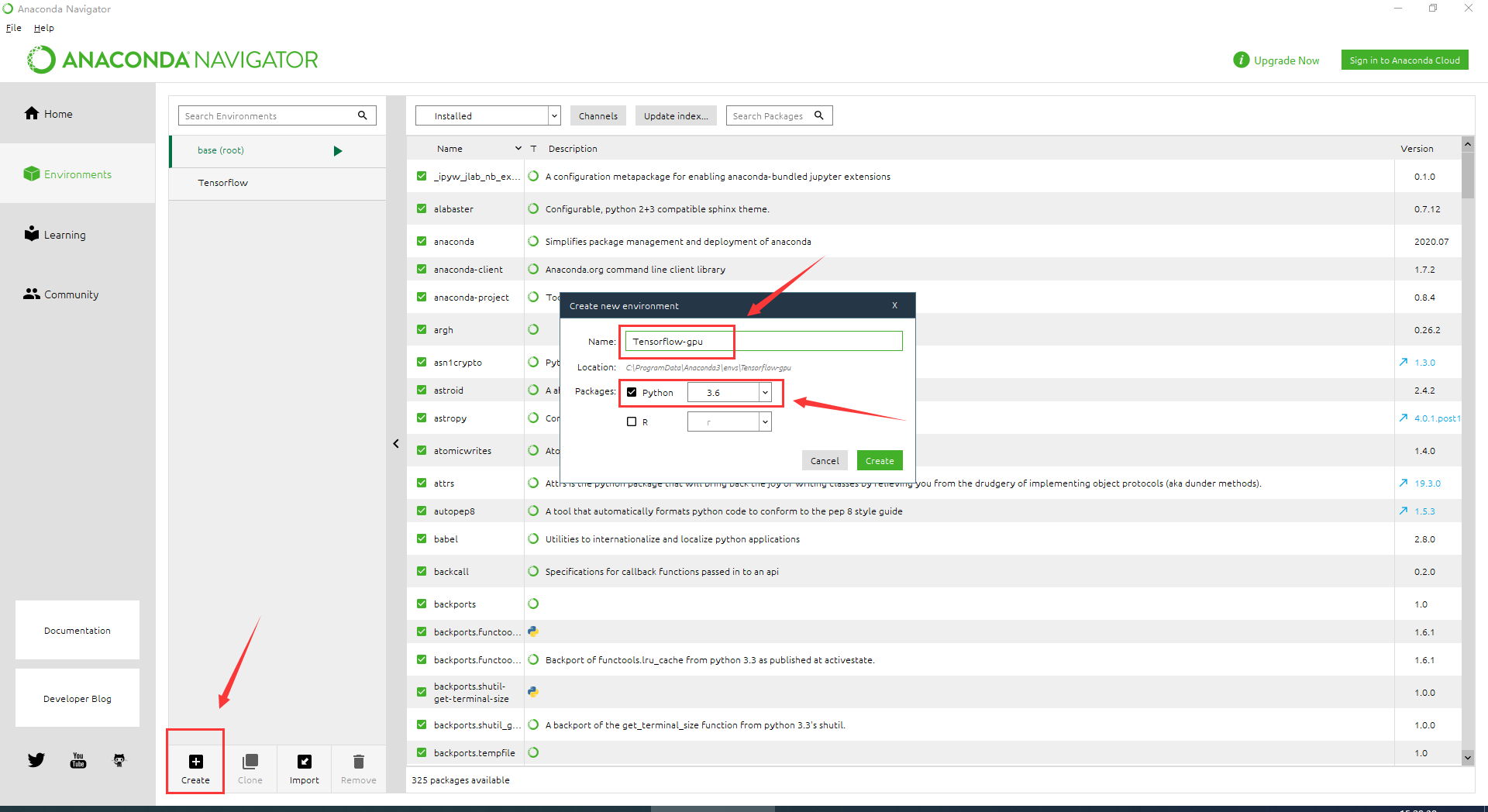Click the T type column header
The image size is (1488, 812).
[533, 148]
